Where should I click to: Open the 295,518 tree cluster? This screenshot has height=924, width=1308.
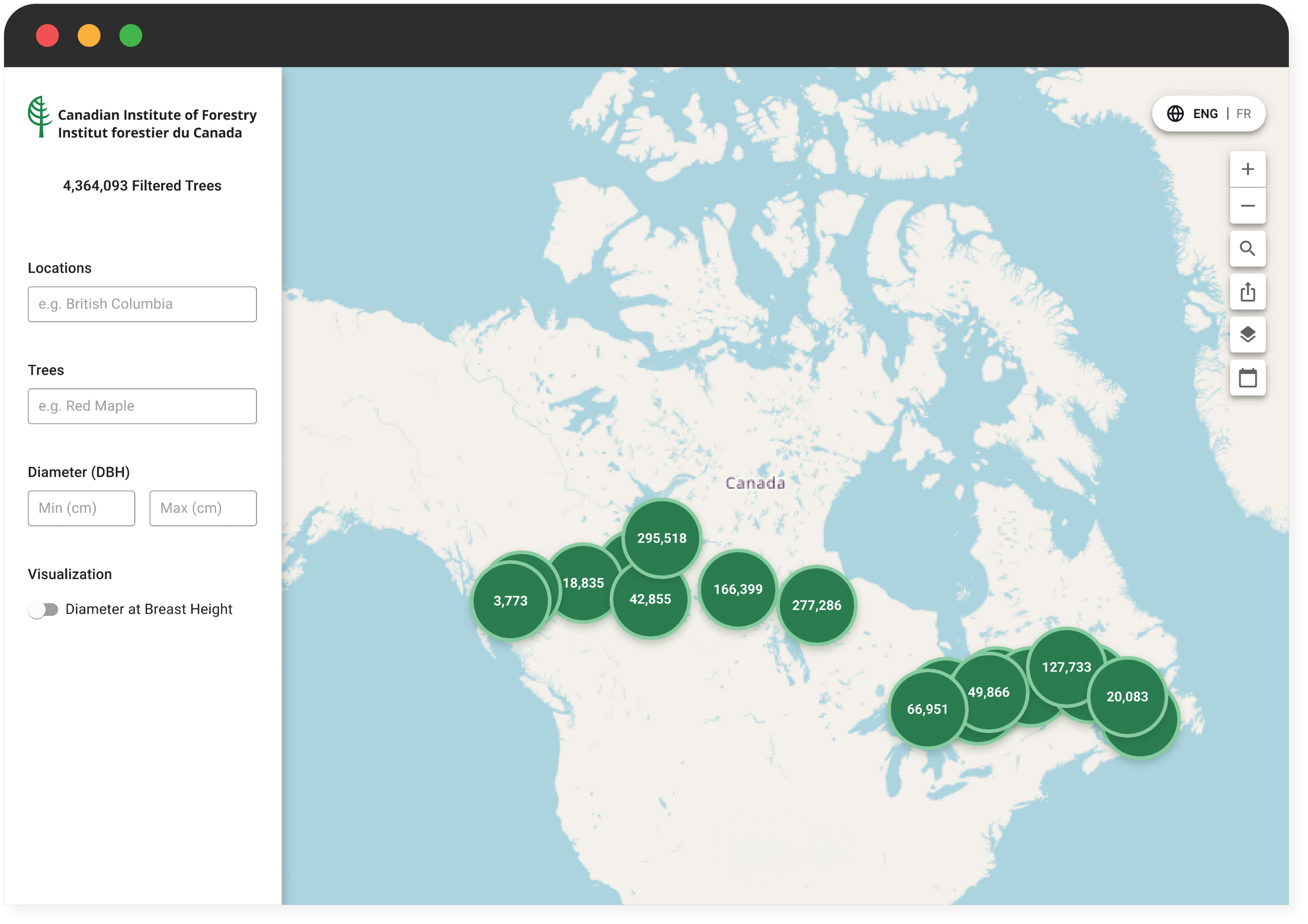[x=661, y=538]
